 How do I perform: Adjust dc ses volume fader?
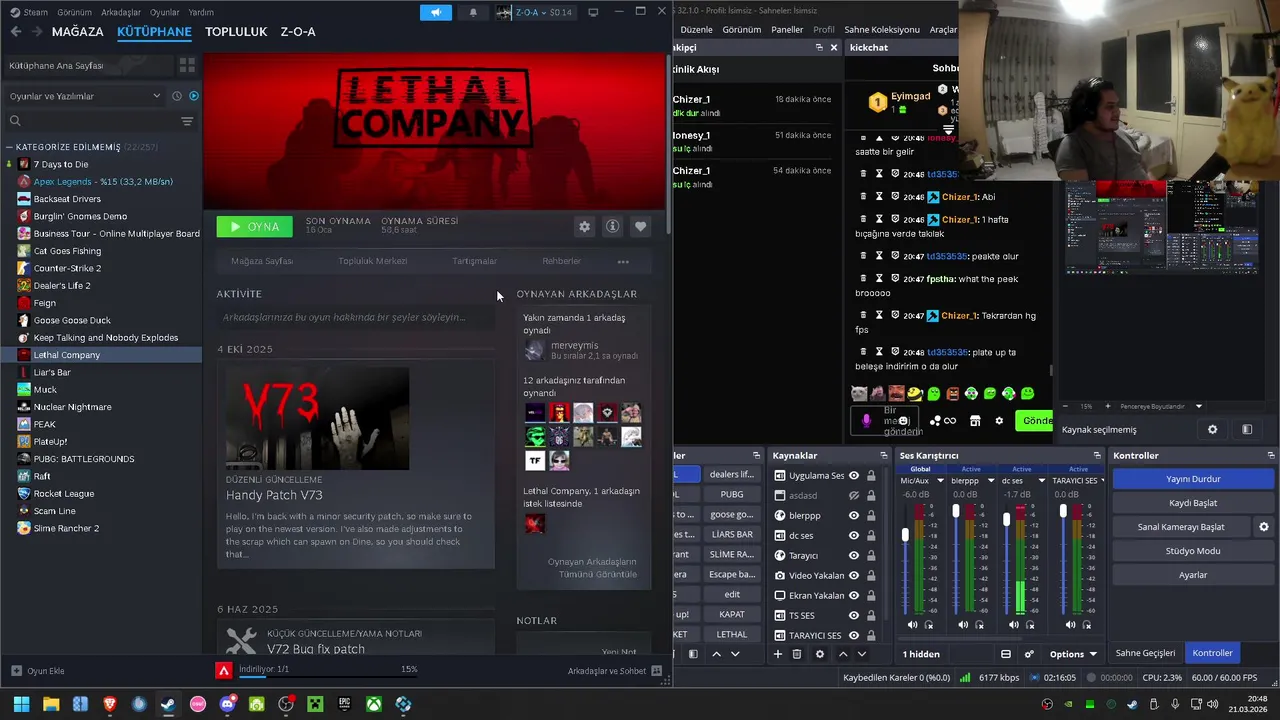(x=1006, y=519)
